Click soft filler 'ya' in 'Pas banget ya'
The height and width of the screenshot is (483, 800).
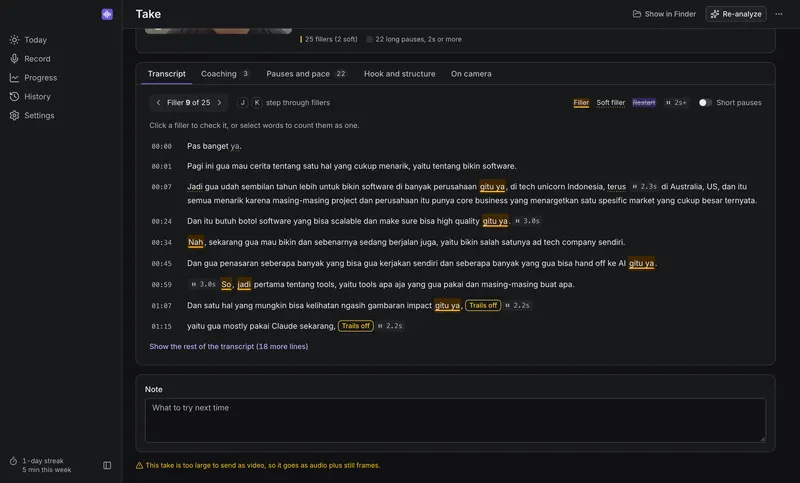click(235, 146)
